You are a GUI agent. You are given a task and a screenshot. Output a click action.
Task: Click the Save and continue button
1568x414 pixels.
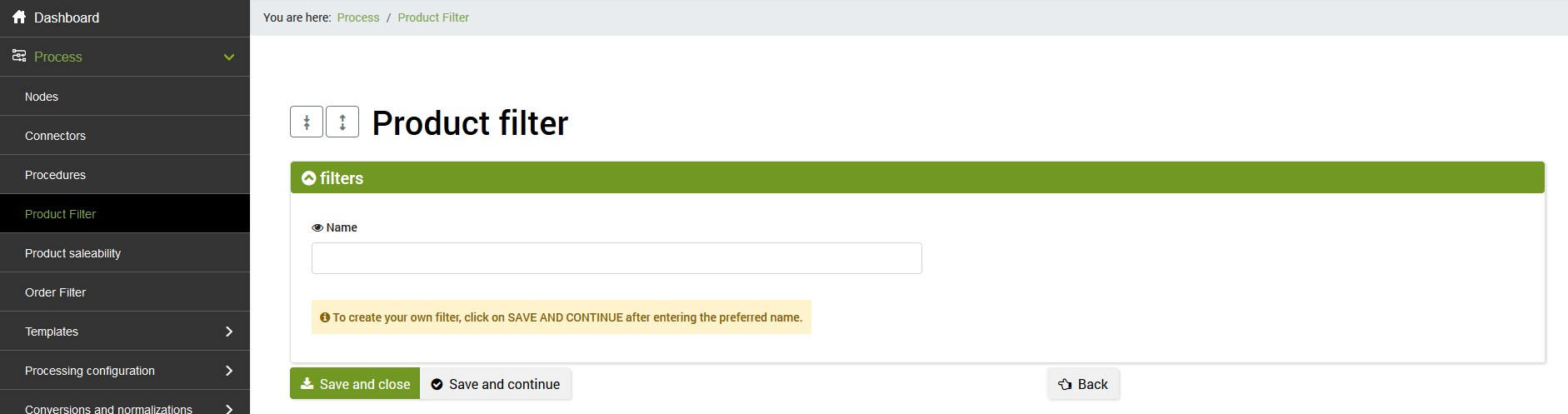pos(496,384)
